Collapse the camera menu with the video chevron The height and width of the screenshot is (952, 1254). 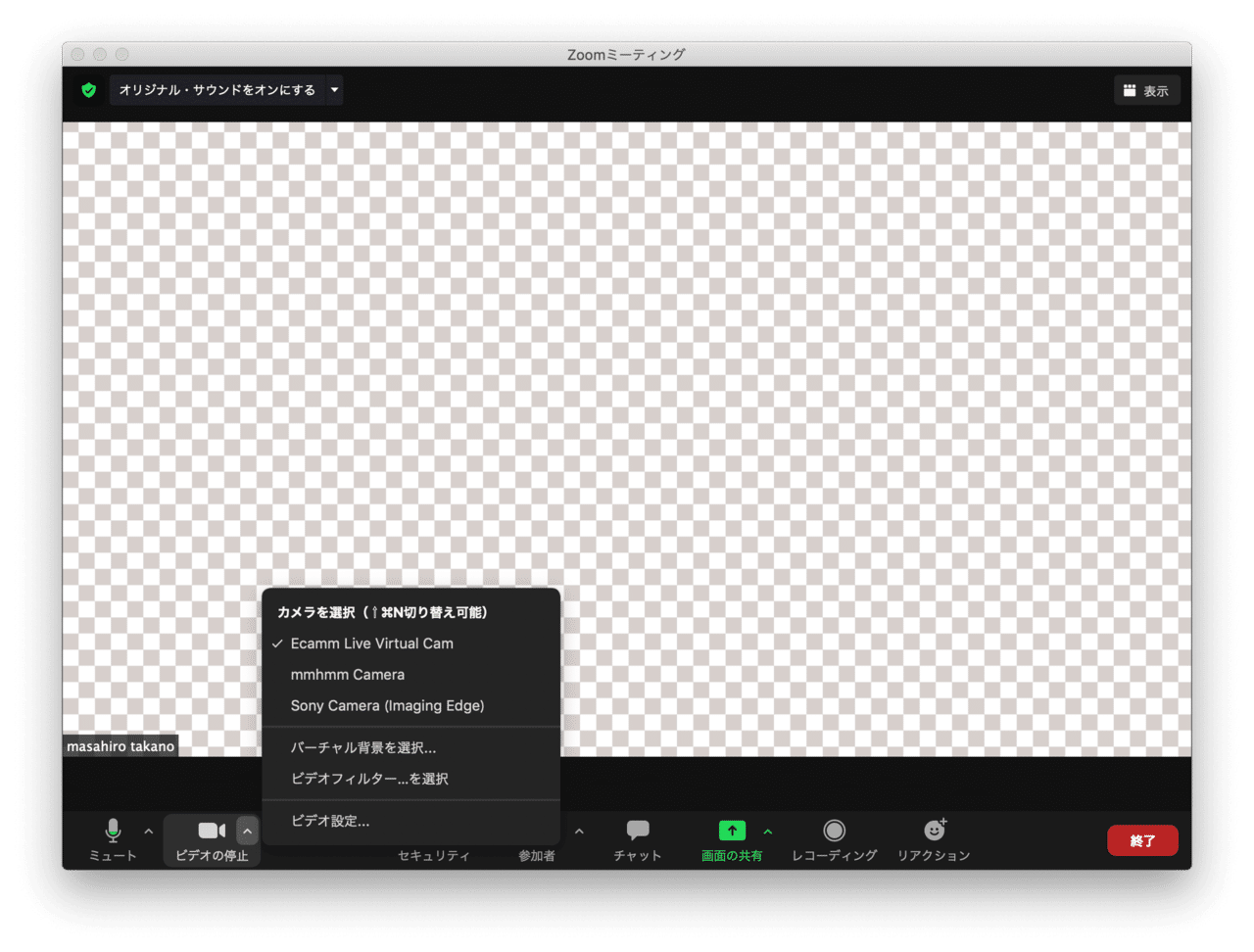[248, 832]
